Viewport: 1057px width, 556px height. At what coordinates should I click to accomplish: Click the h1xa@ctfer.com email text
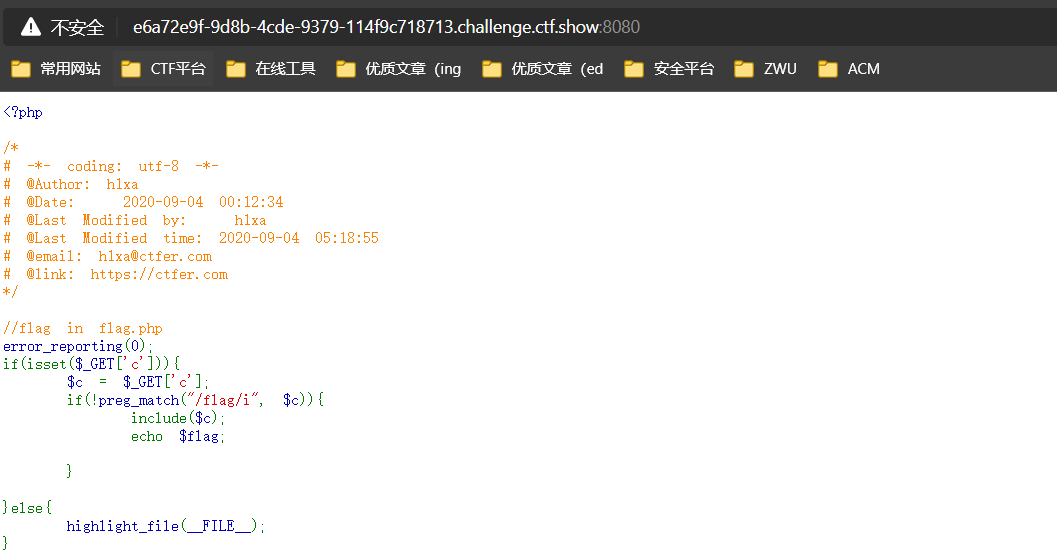click(155, 256)
